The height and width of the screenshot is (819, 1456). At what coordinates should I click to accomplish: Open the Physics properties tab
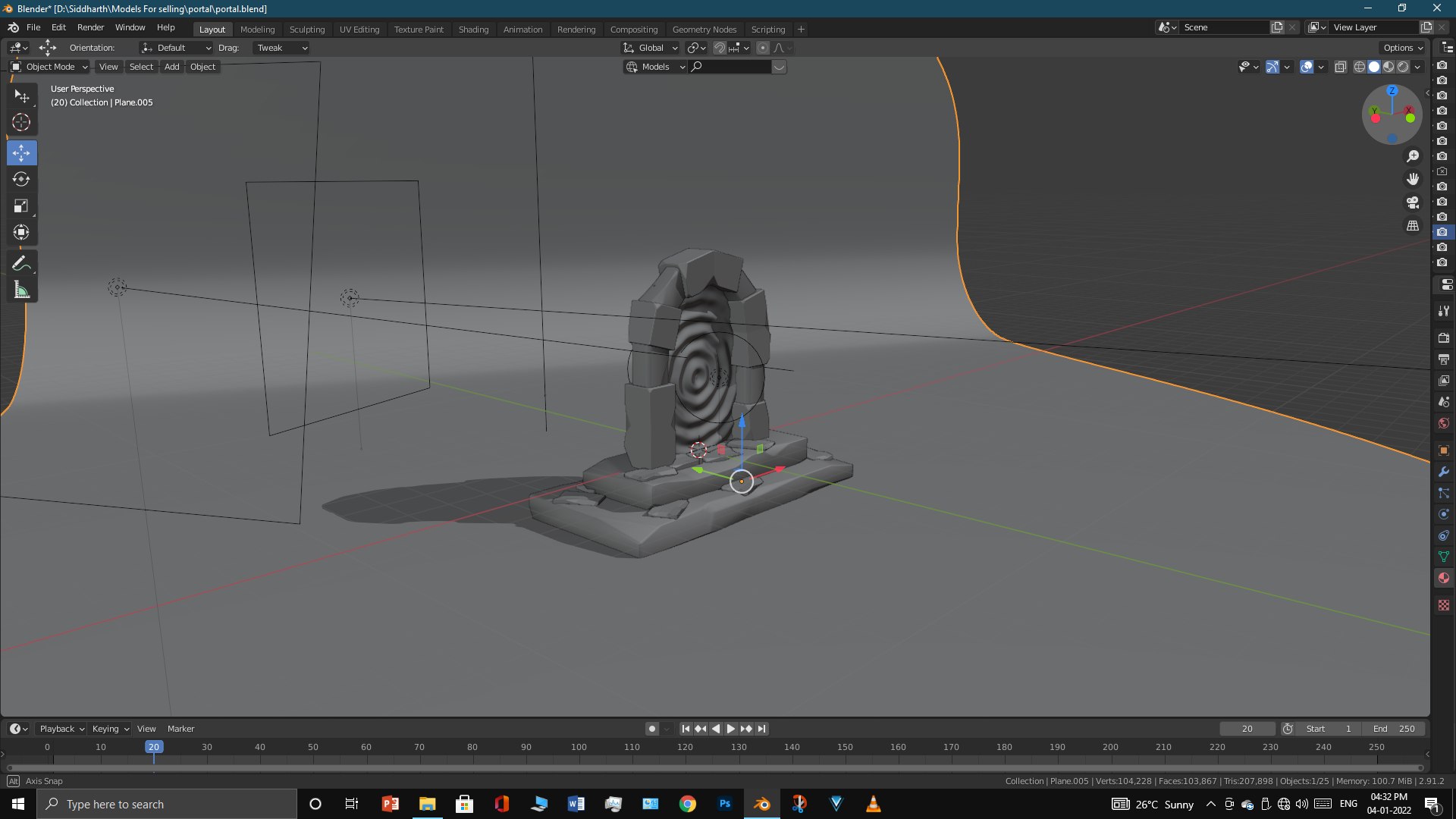(1444, 514)
